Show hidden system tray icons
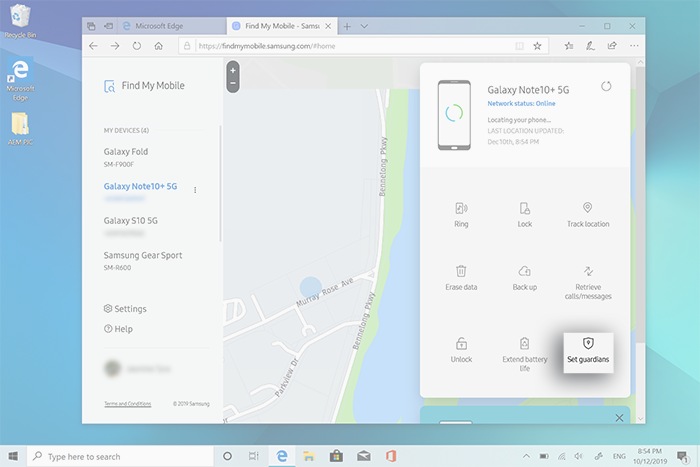The width and height of the screenshot is (700, 467). tap(526, 456)
